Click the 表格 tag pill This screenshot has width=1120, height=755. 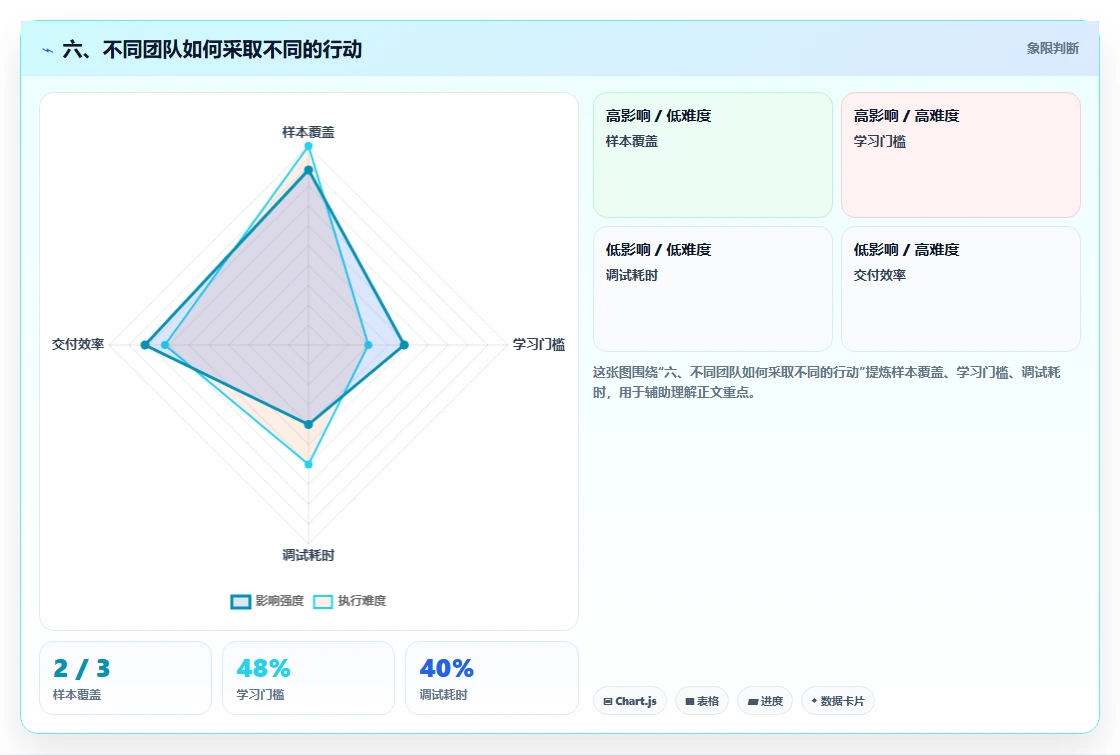[702, 701]
